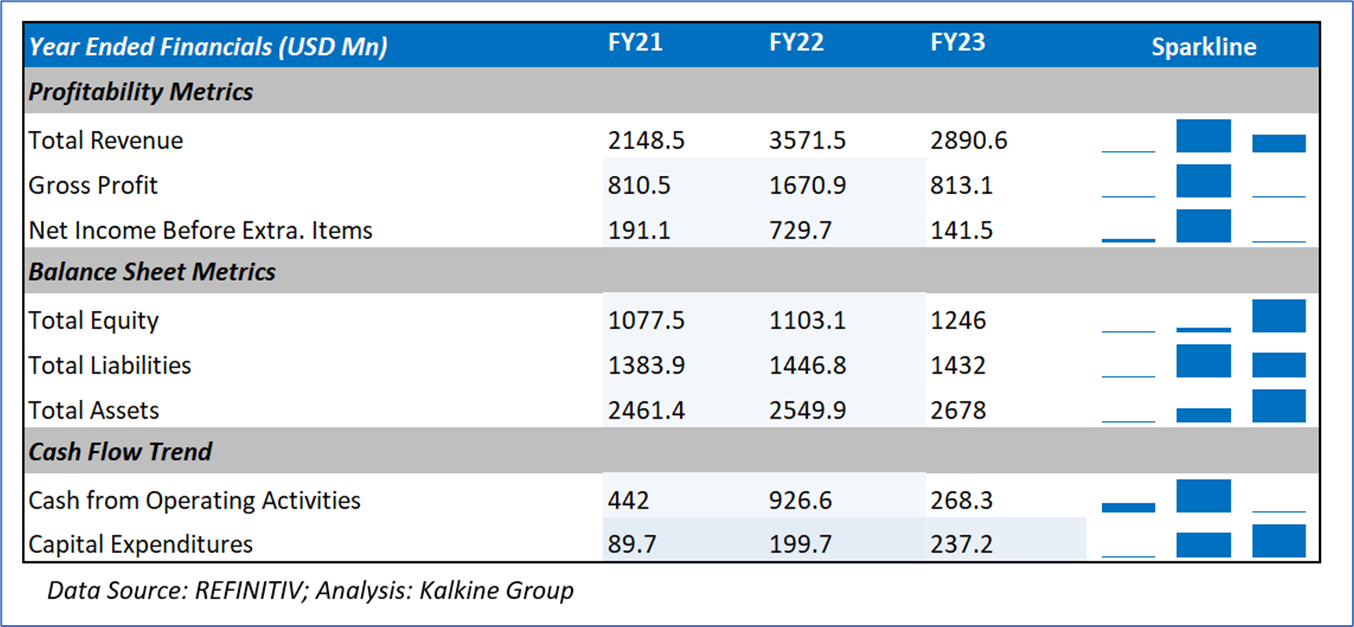Click the Total Equity FY23 value 1246
Image resolution: width=1354 pixels, height=627 pixels.
[958, 321]
